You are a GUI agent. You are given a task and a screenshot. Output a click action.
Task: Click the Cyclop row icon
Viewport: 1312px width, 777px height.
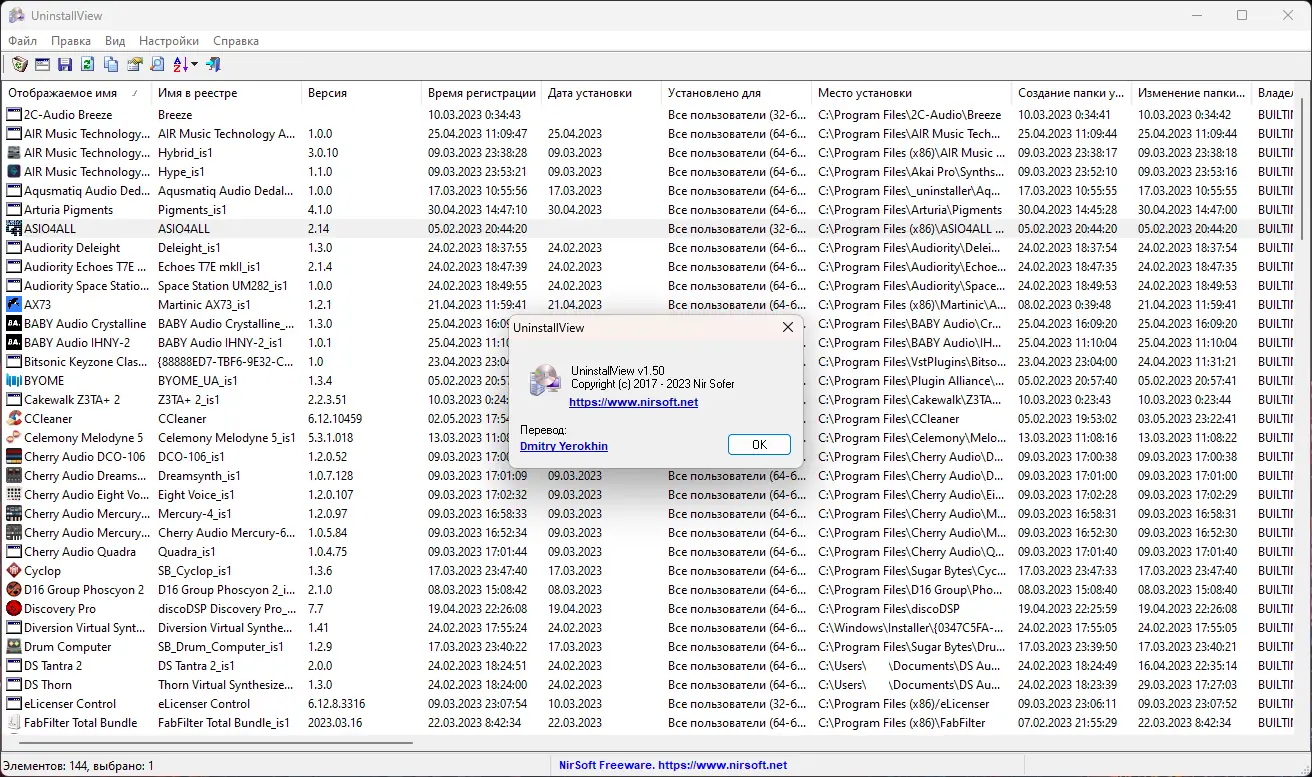pos(14,571)
